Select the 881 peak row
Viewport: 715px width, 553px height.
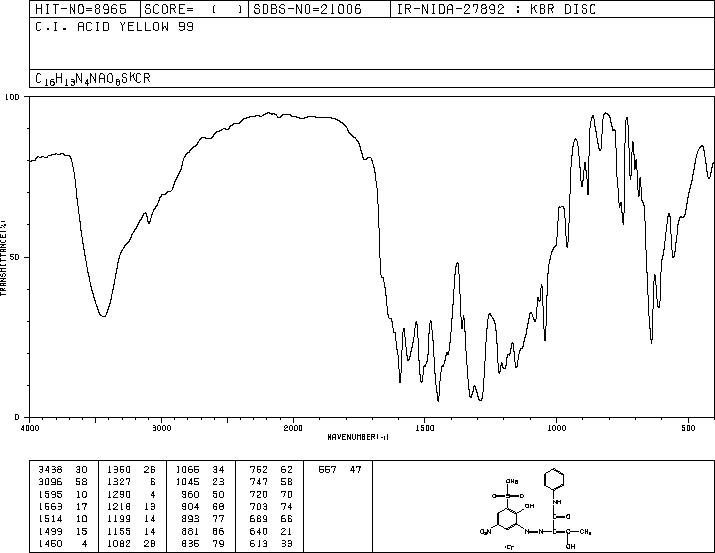pos(203,531)
